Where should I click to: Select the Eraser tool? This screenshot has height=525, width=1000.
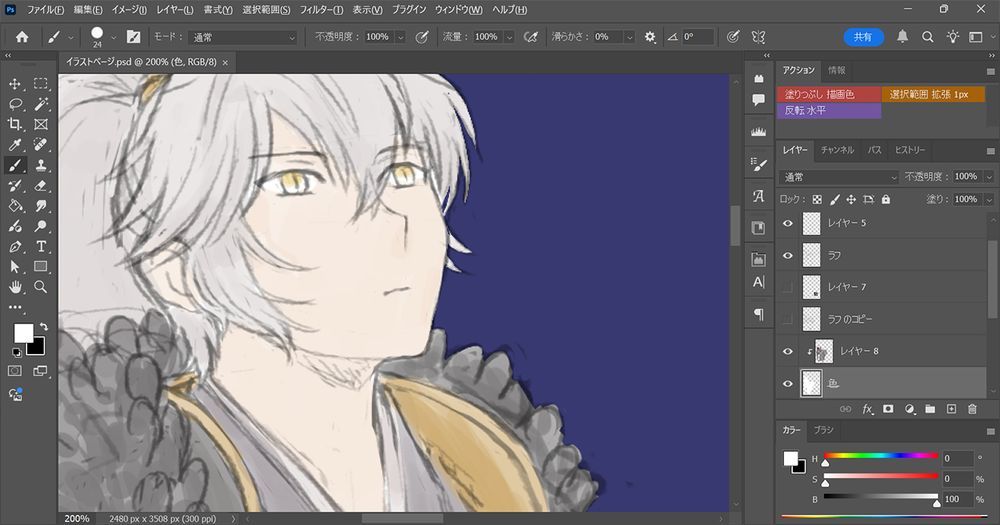[x=41, y=186]
